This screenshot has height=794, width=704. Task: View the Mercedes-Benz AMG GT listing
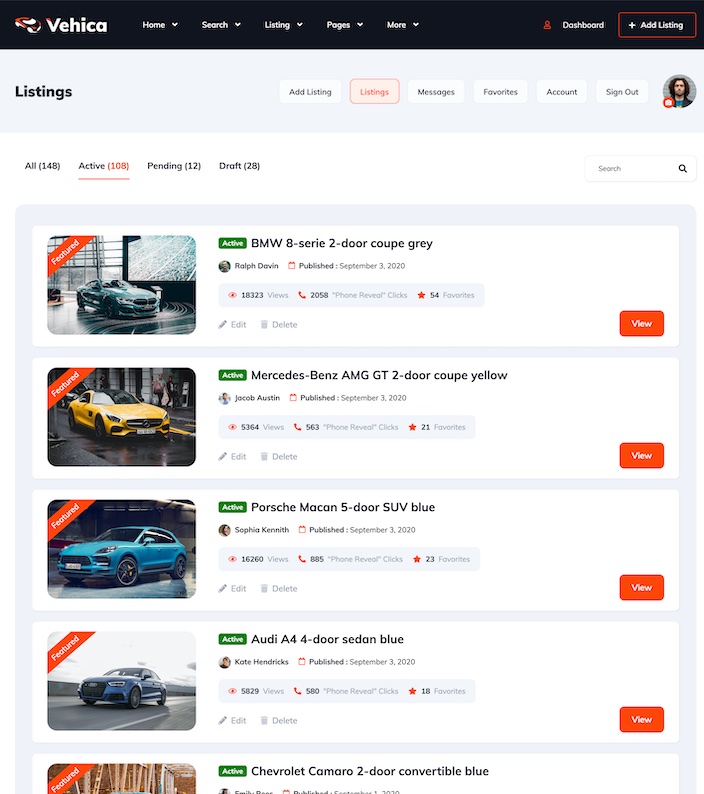click(x=642, y=456)
